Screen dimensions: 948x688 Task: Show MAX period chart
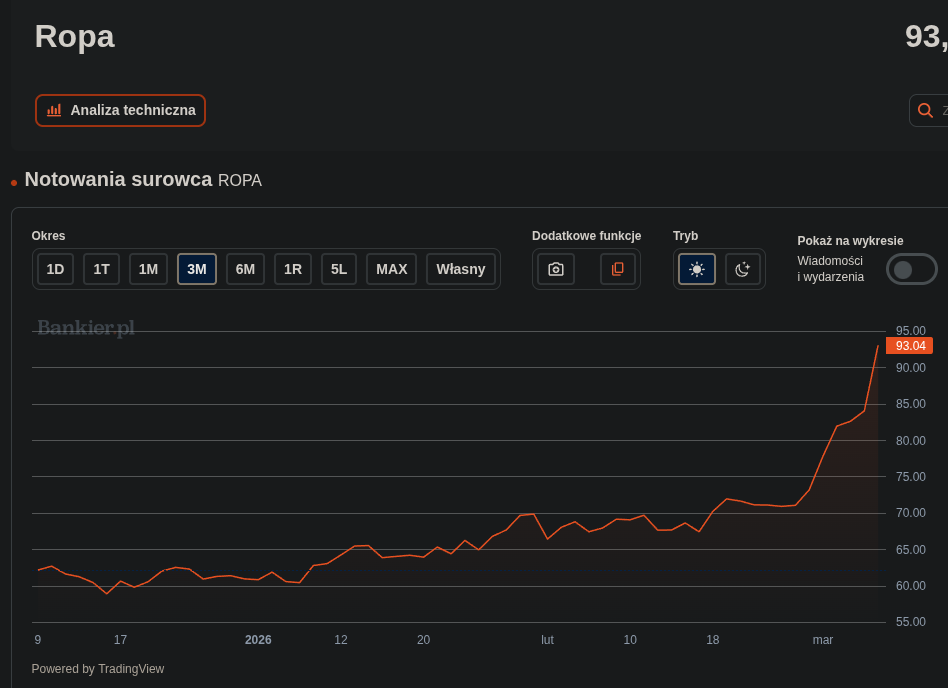(391, 269)
